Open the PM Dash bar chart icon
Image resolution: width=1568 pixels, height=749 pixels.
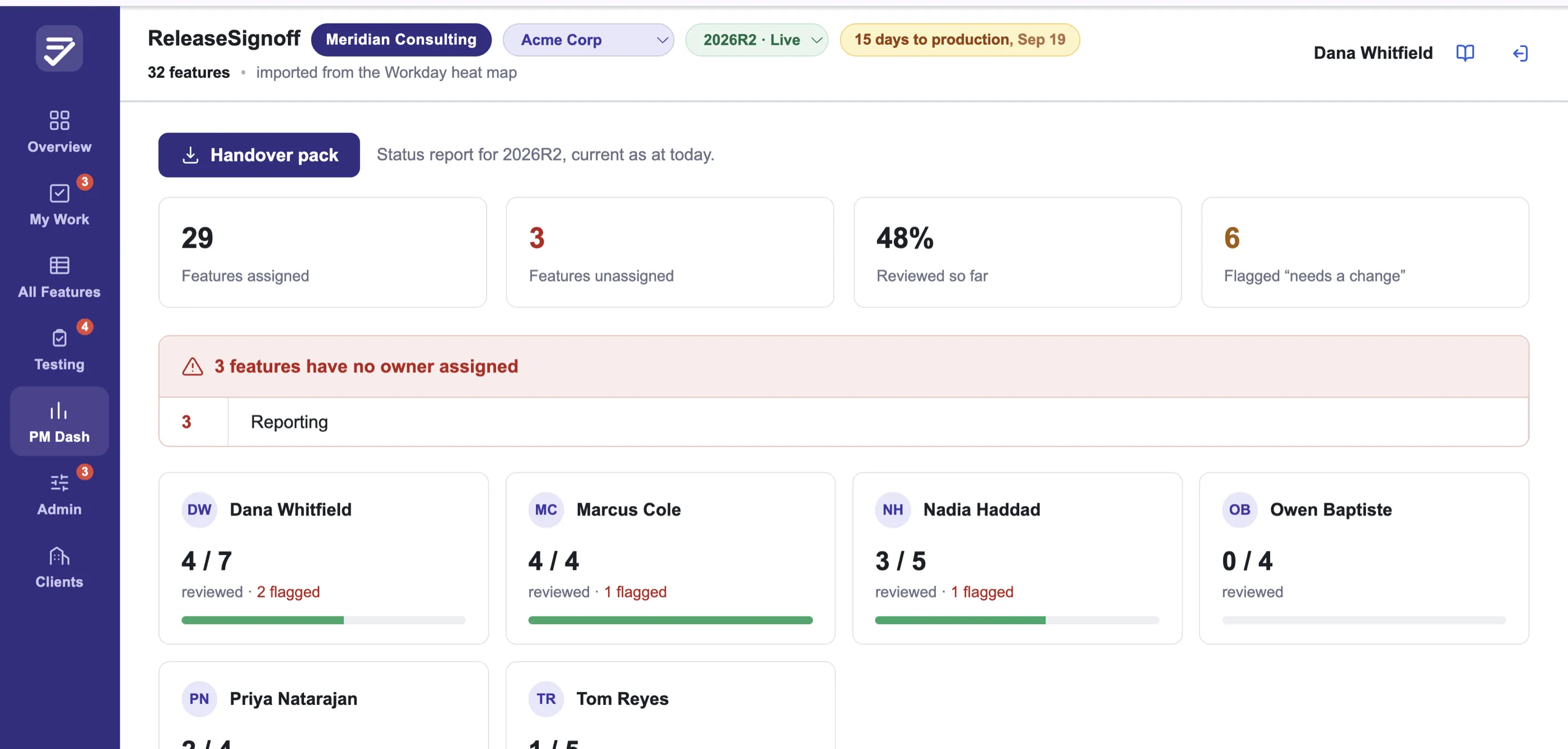tap(59, 411)
